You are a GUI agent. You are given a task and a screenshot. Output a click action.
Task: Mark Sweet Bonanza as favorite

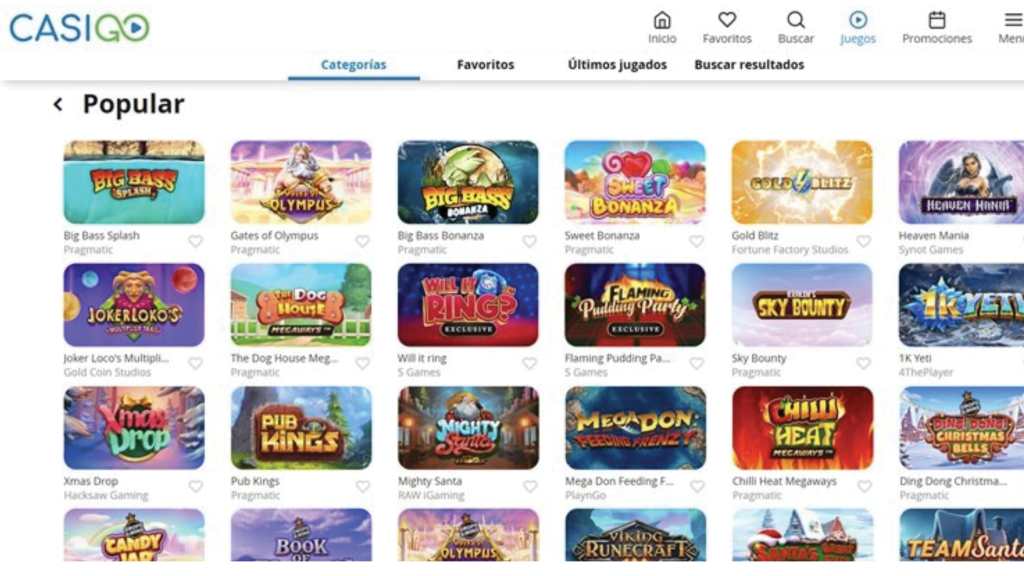tap(697, 242)
